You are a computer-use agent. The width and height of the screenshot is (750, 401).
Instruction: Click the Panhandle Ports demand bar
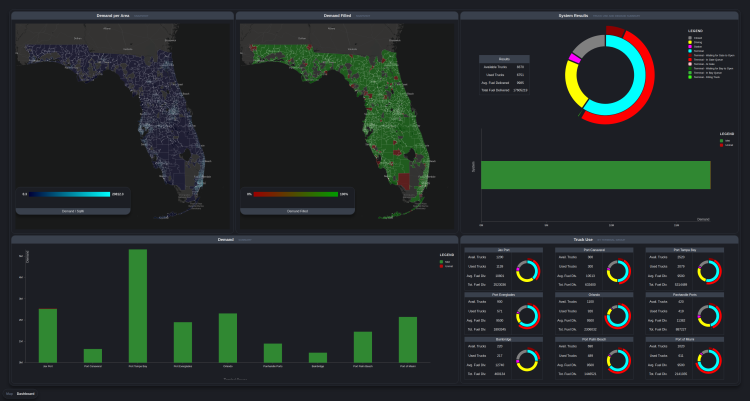(273, 353)
